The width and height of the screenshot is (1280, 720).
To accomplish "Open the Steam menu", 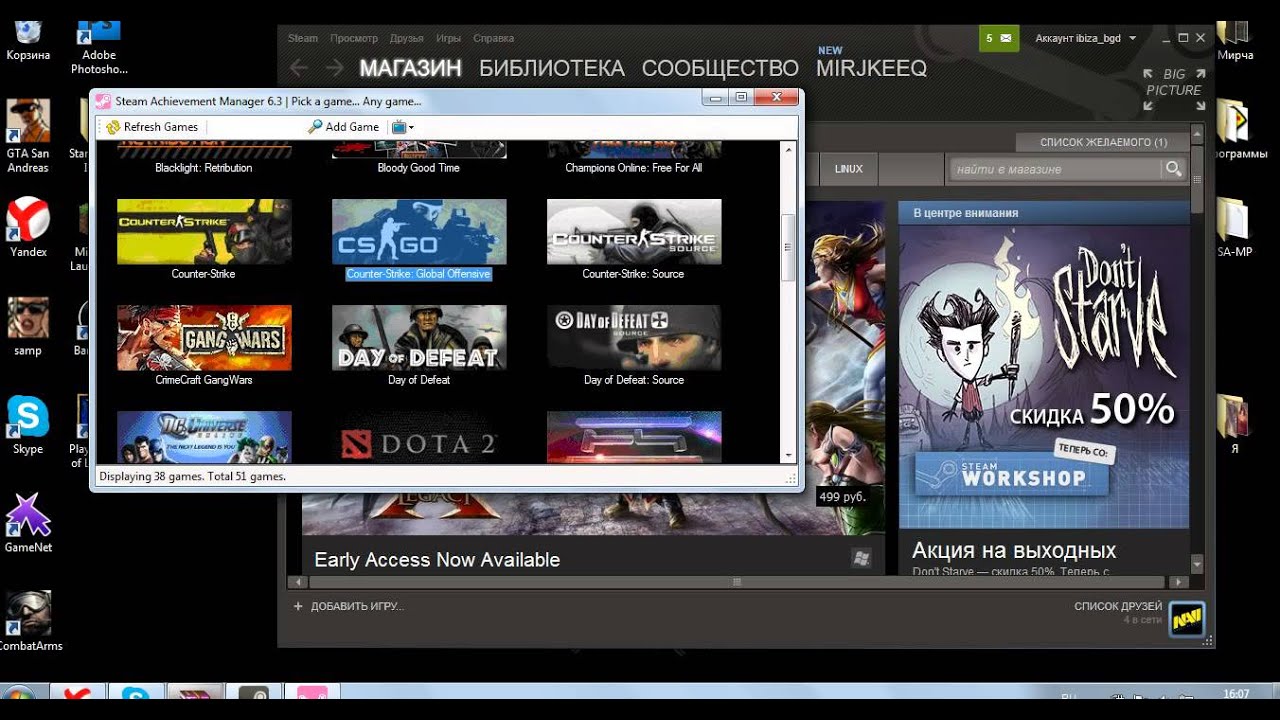I will pyautogui.click(x=303, y=38).
